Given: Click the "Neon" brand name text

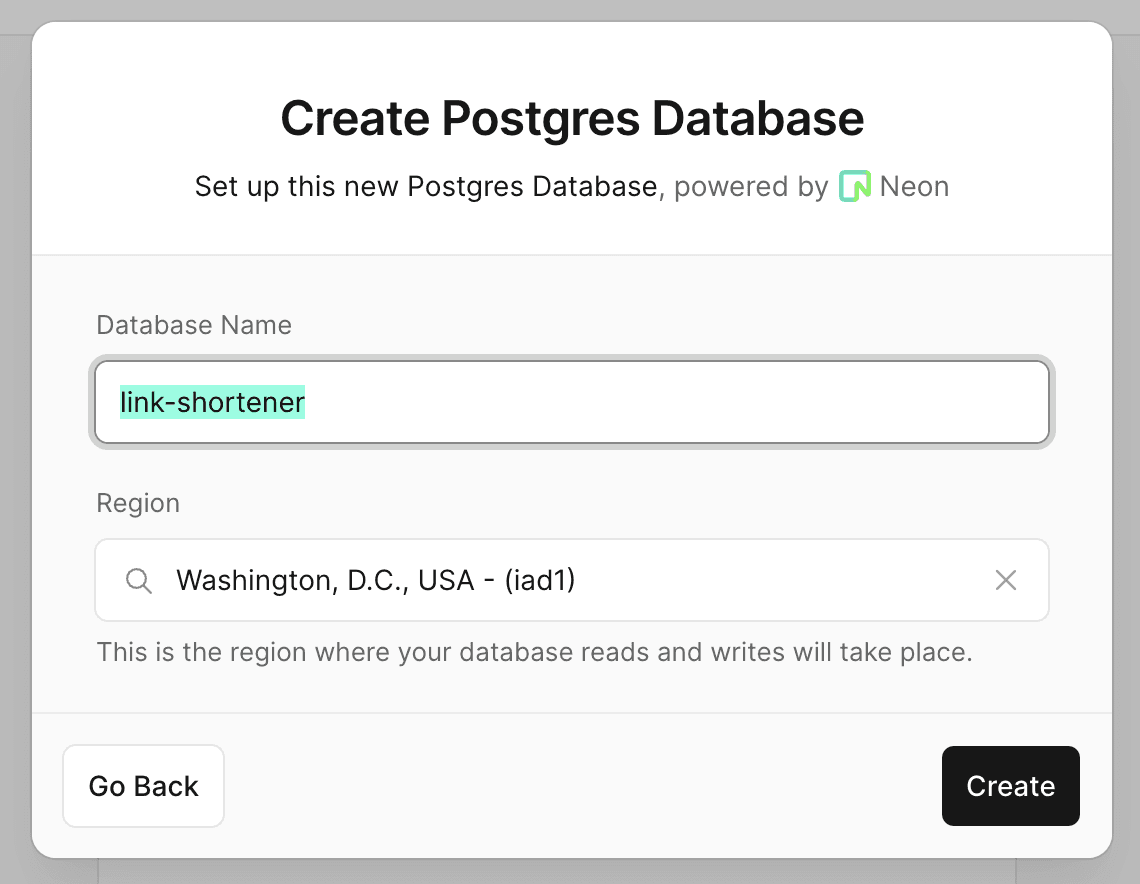Looking at the screenshot, I should pos(914,187).
